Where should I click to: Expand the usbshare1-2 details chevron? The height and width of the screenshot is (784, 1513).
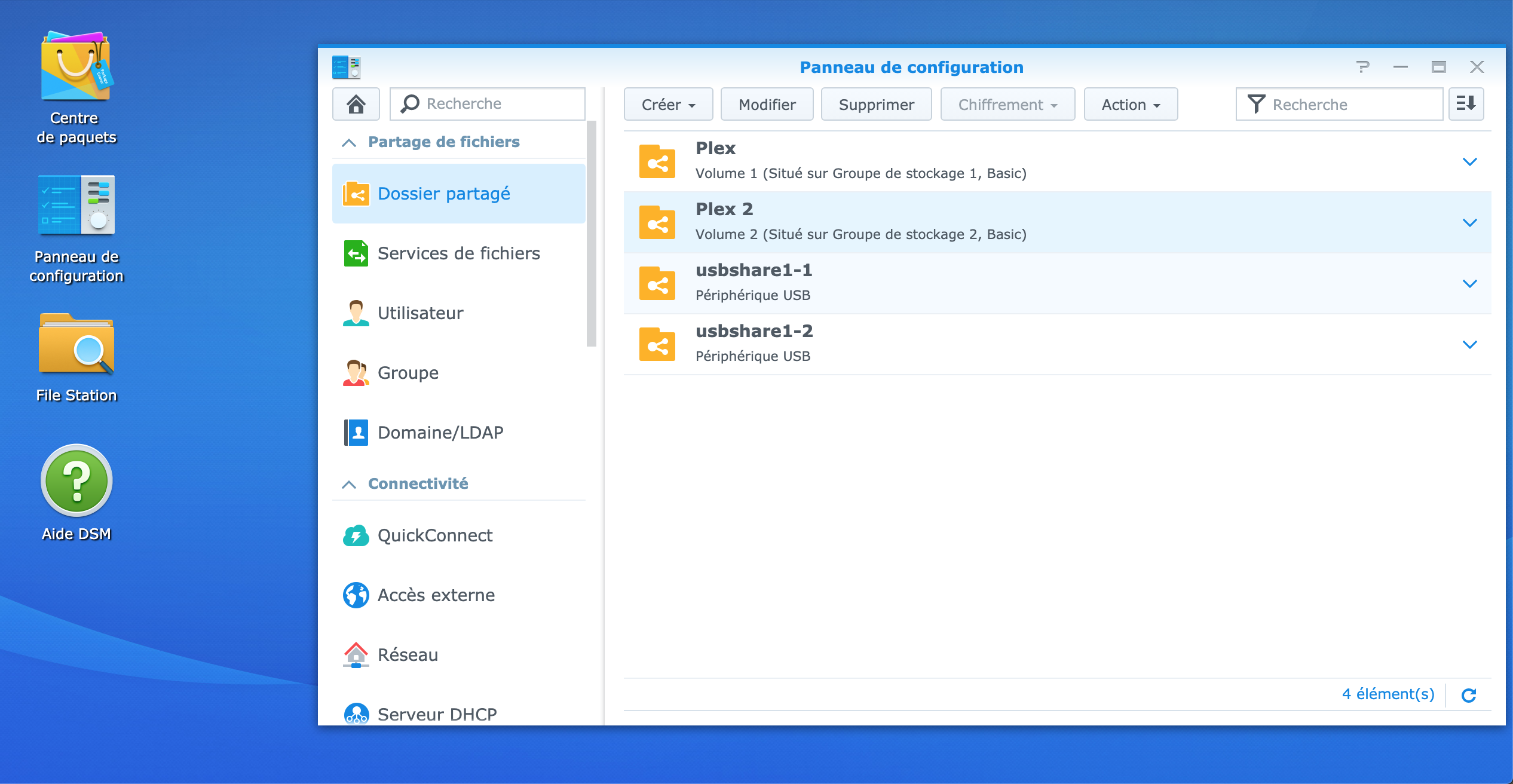[1469, 345]
